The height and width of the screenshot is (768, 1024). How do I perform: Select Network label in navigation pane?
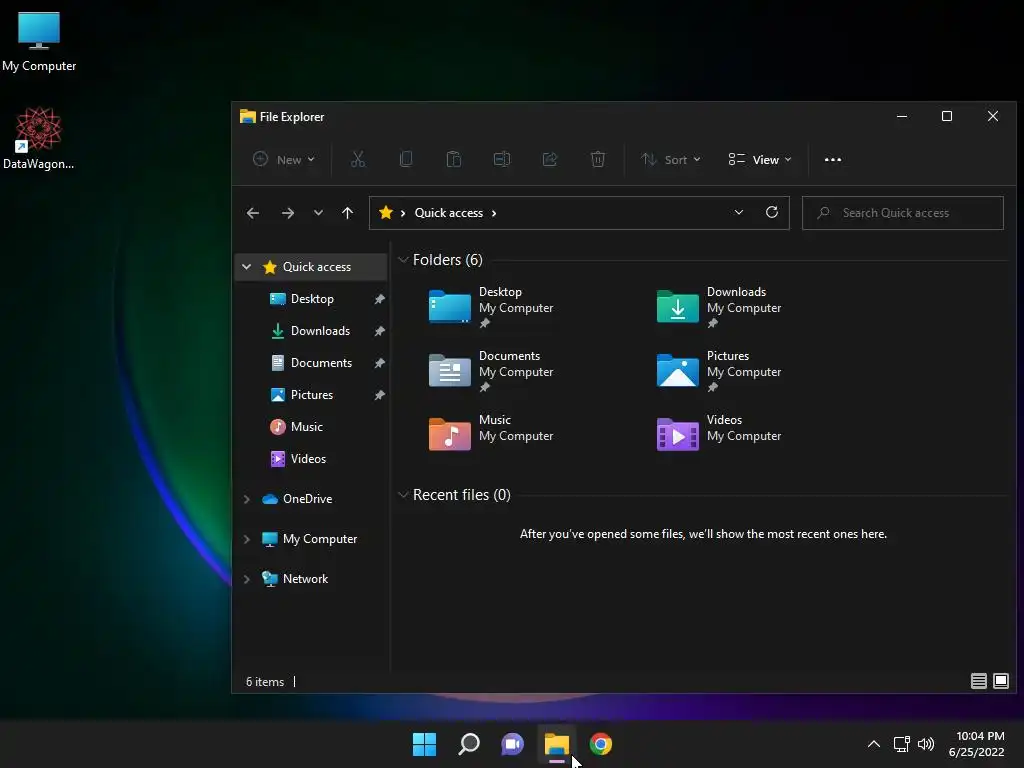pos(306,579)
